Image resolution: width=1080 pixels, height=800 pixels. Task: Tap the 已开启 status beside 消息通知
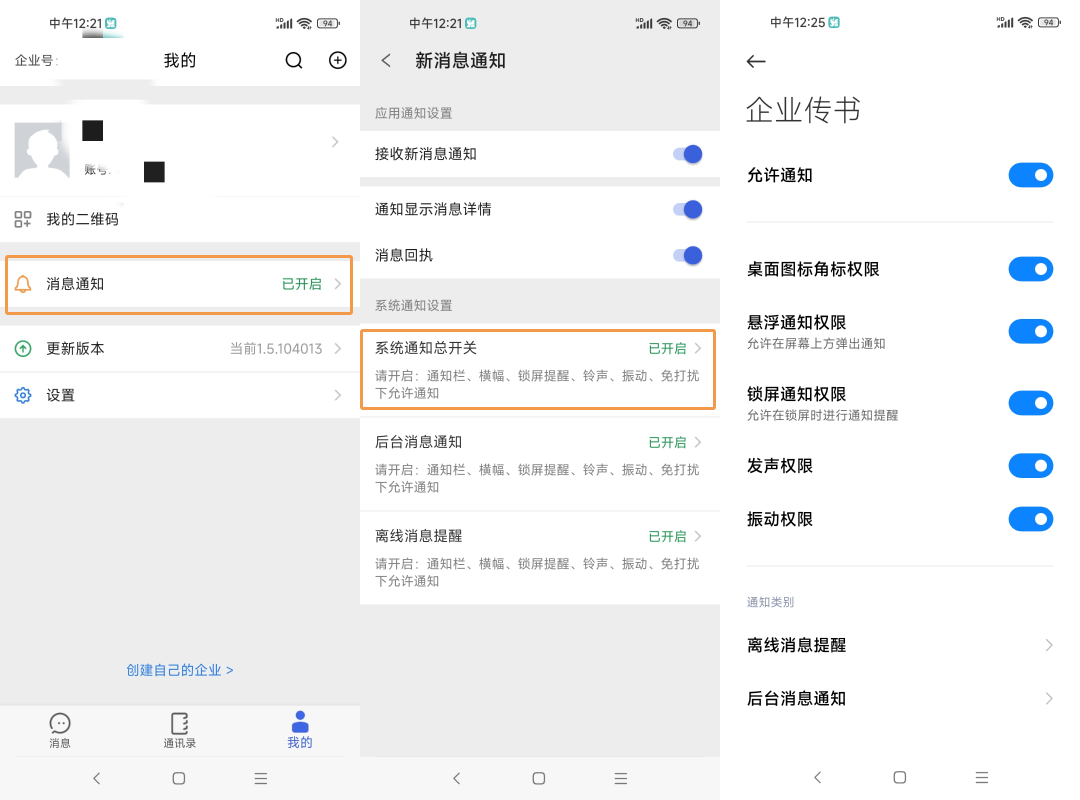301,284
